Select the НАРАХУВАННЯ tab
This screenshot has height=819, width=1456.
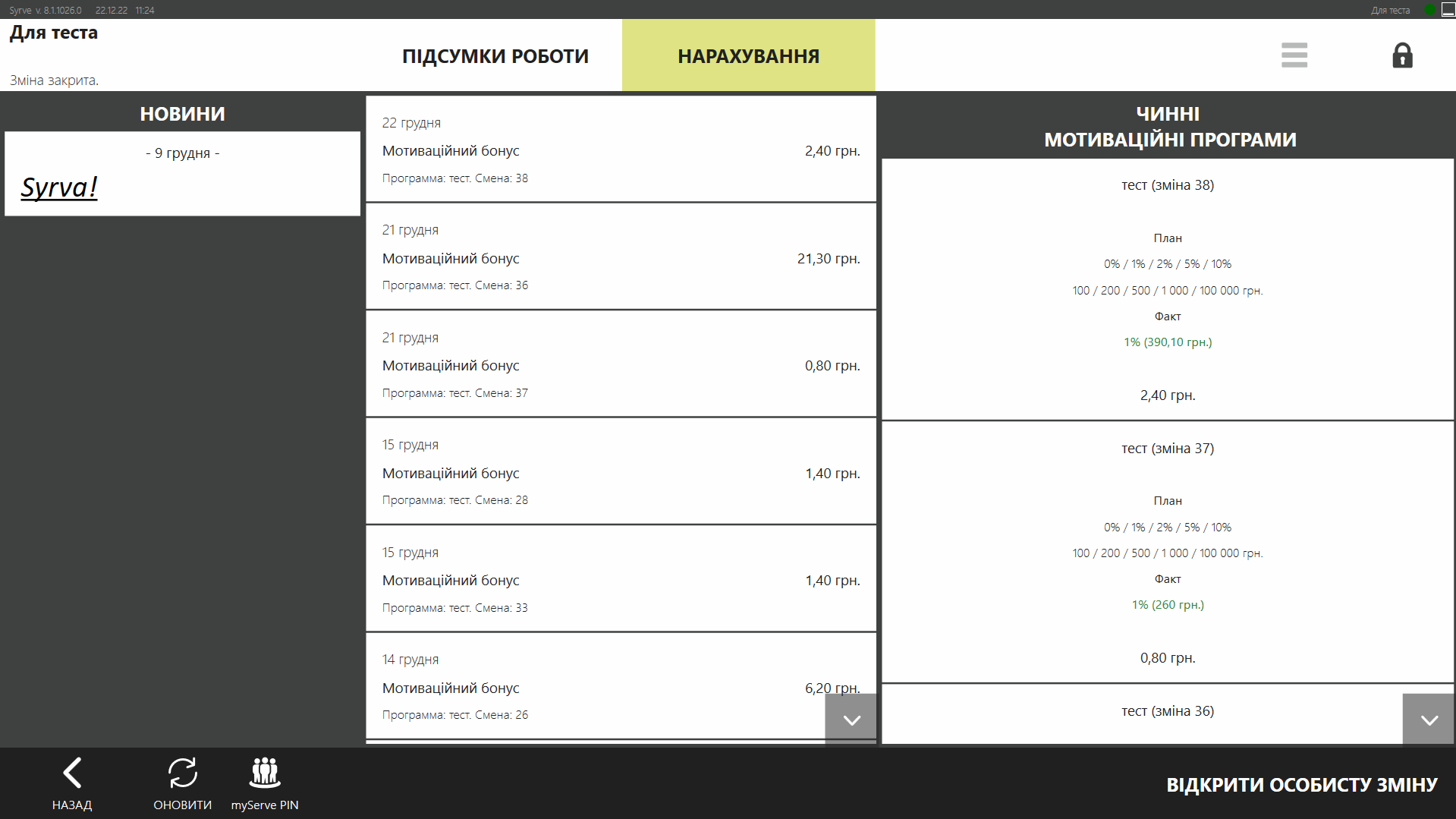748,56
